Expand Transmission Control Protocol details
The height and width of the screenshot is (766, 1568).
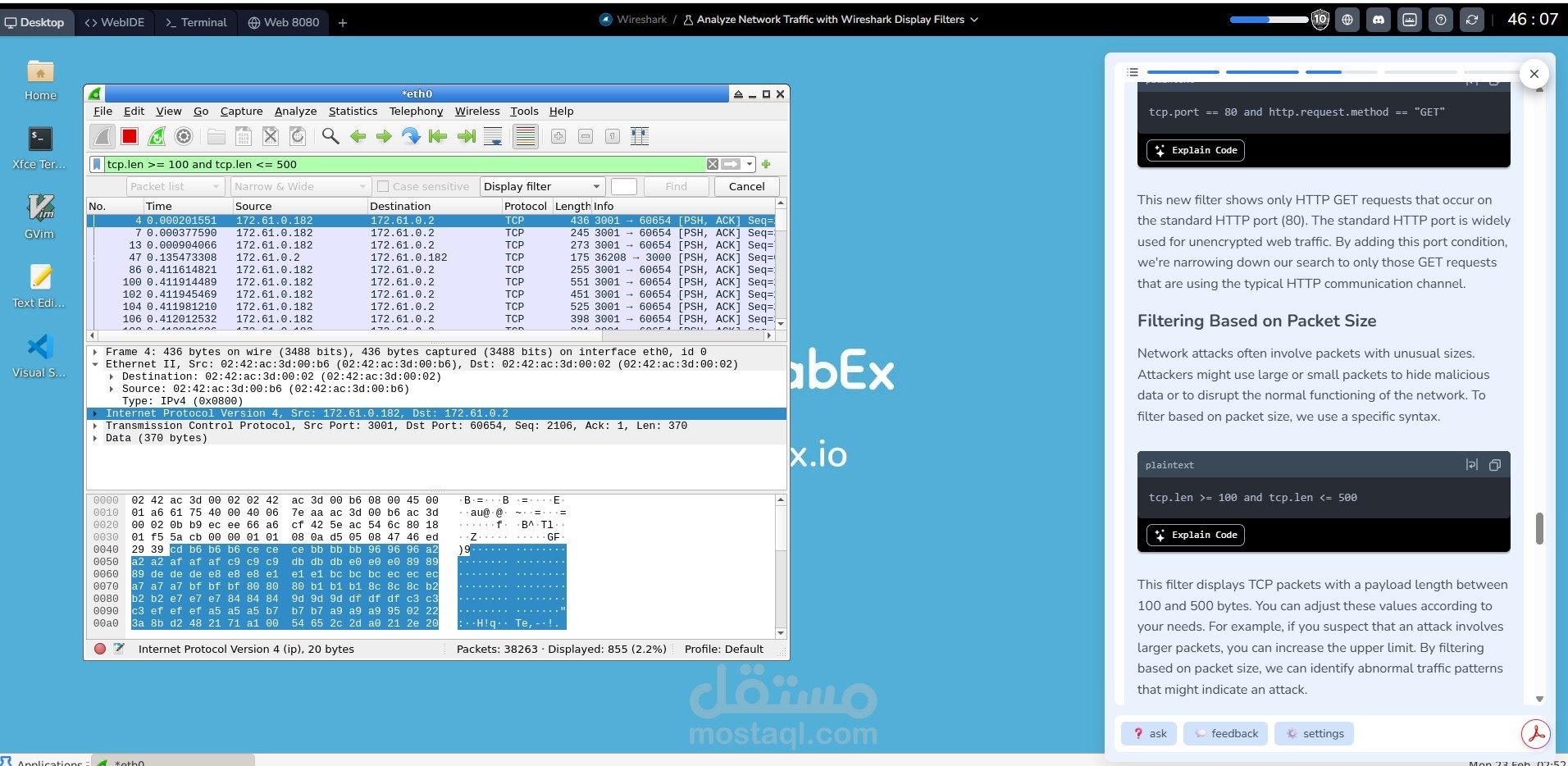[96, 426]
